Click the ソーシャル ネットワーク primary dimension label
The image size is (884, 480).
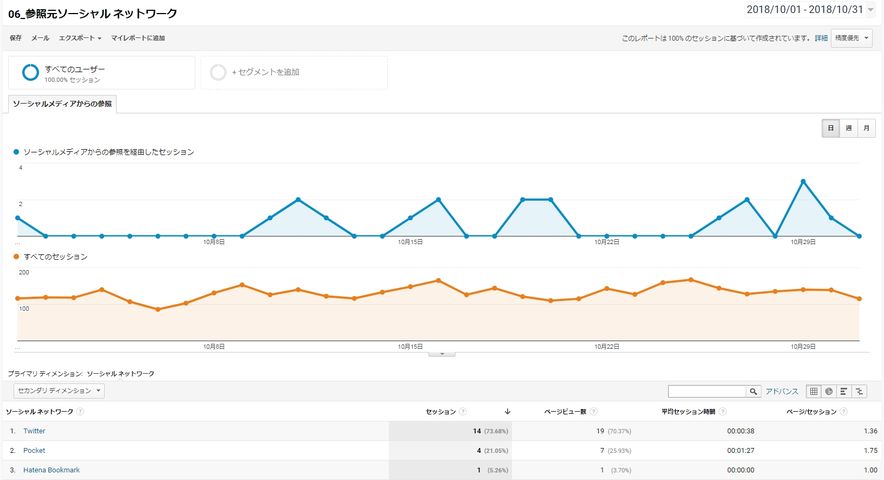click(x=121, y=373)
